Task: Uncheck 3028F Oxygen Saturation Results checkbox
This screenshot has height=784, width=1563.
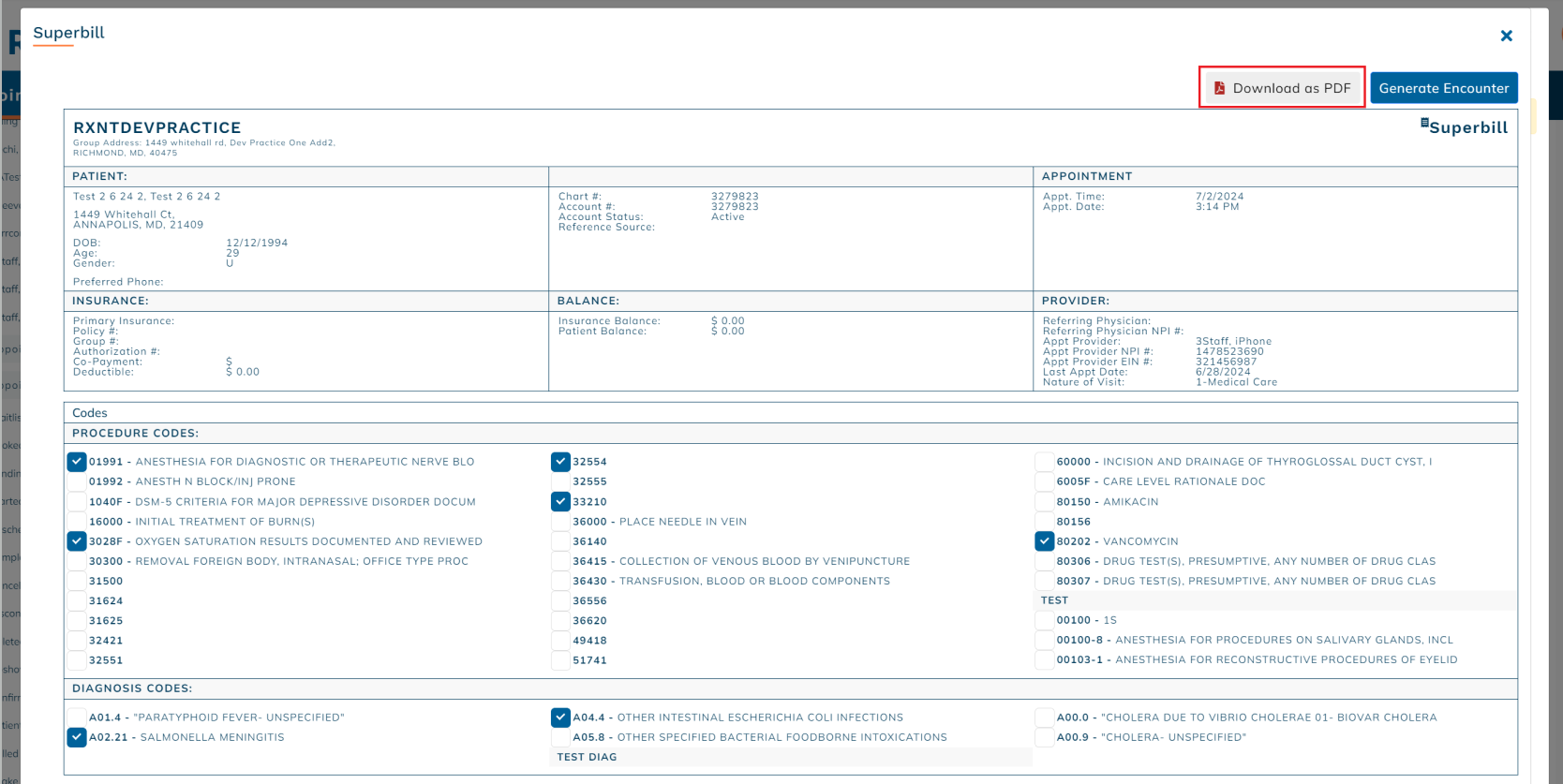Action: [x=77, y=541]
